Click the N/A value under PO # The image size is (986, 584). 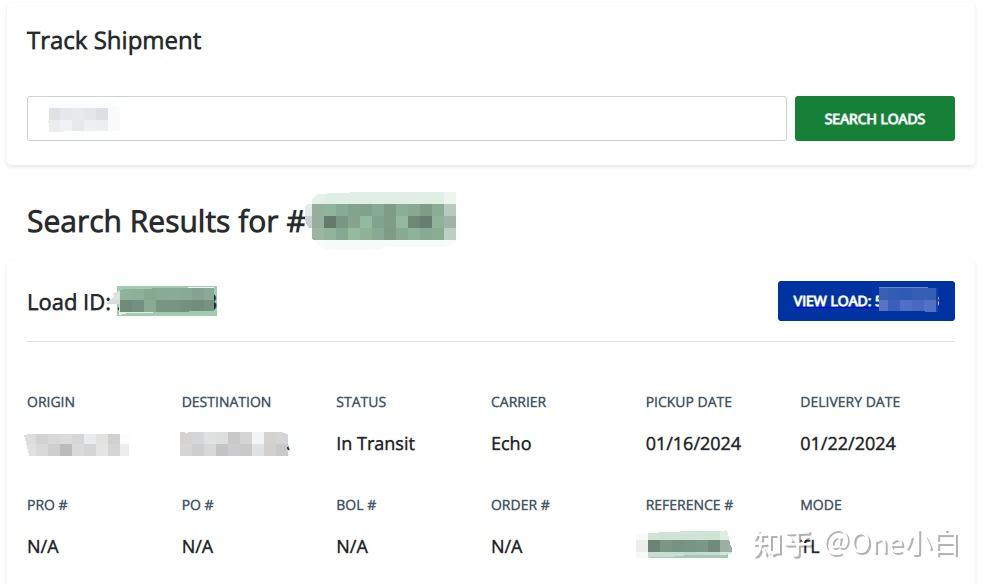tap(198, 547)
